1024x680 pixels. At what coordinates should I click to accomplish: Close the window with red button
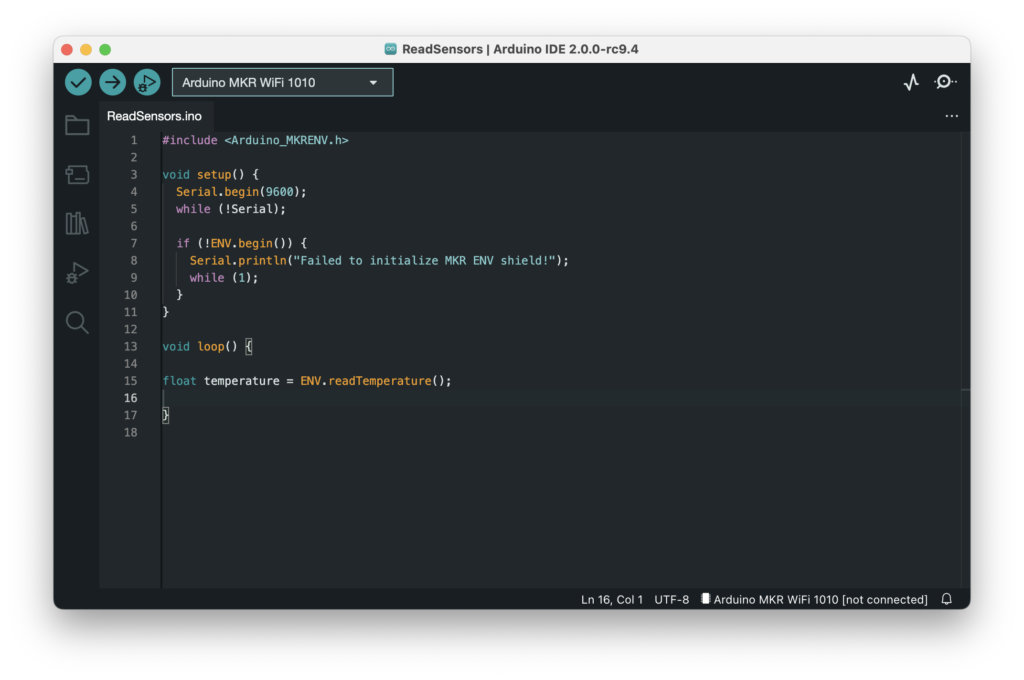67,49
